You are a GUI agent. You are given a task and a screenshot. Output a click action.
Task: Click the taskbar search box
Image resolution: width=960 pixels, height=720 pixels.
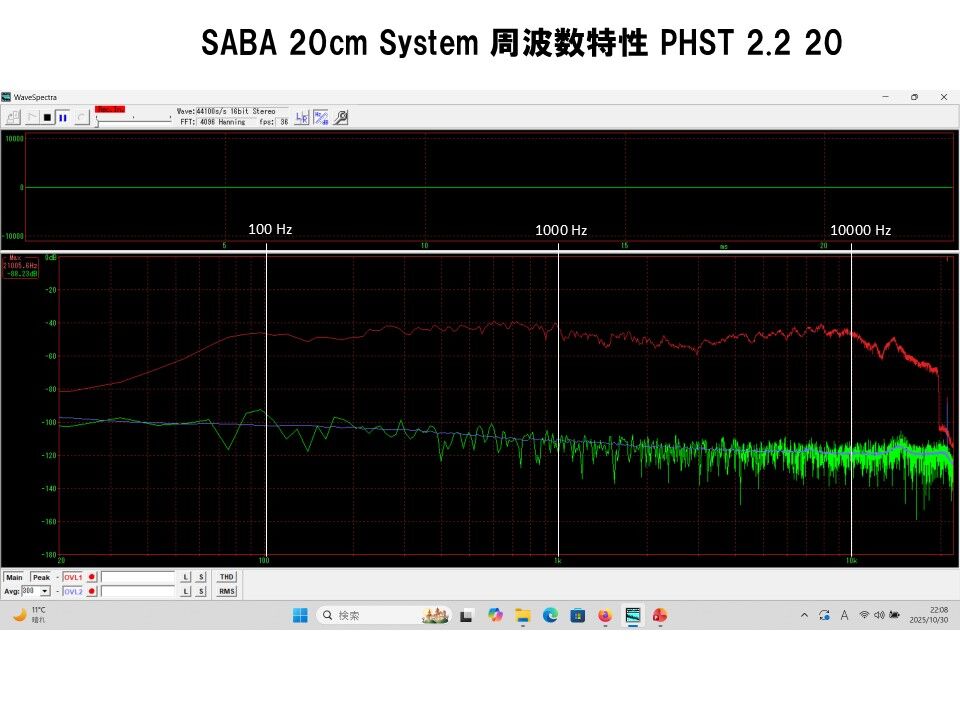[x=384, y=615]
